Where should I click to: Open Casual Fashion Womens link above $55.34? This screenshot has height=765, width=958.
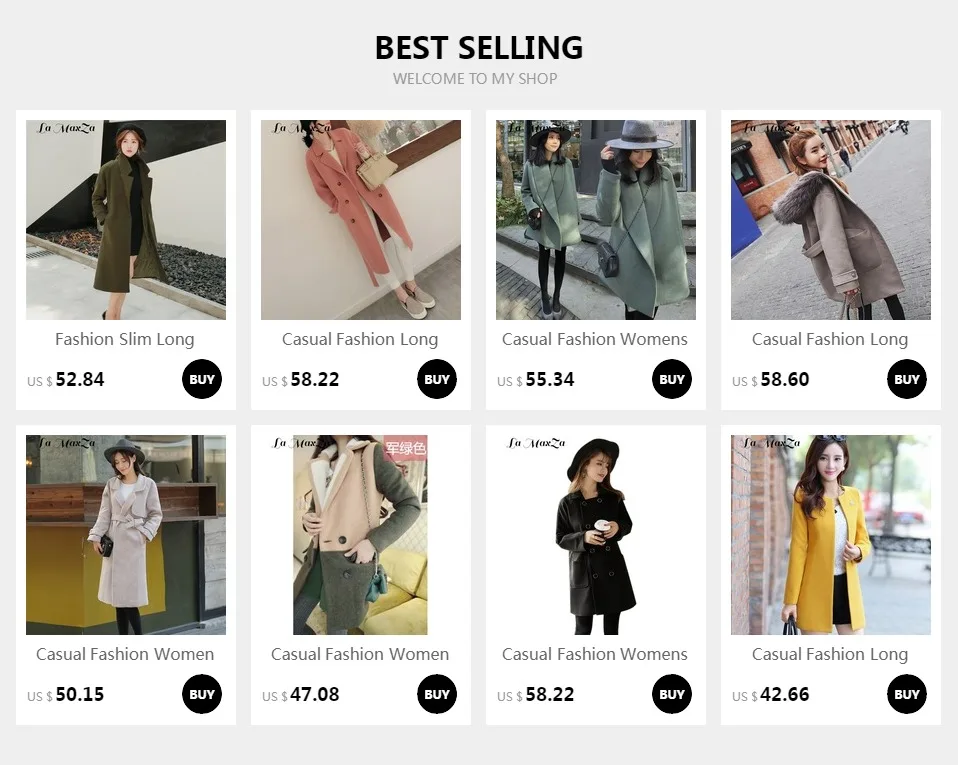[x=595, y=339]
